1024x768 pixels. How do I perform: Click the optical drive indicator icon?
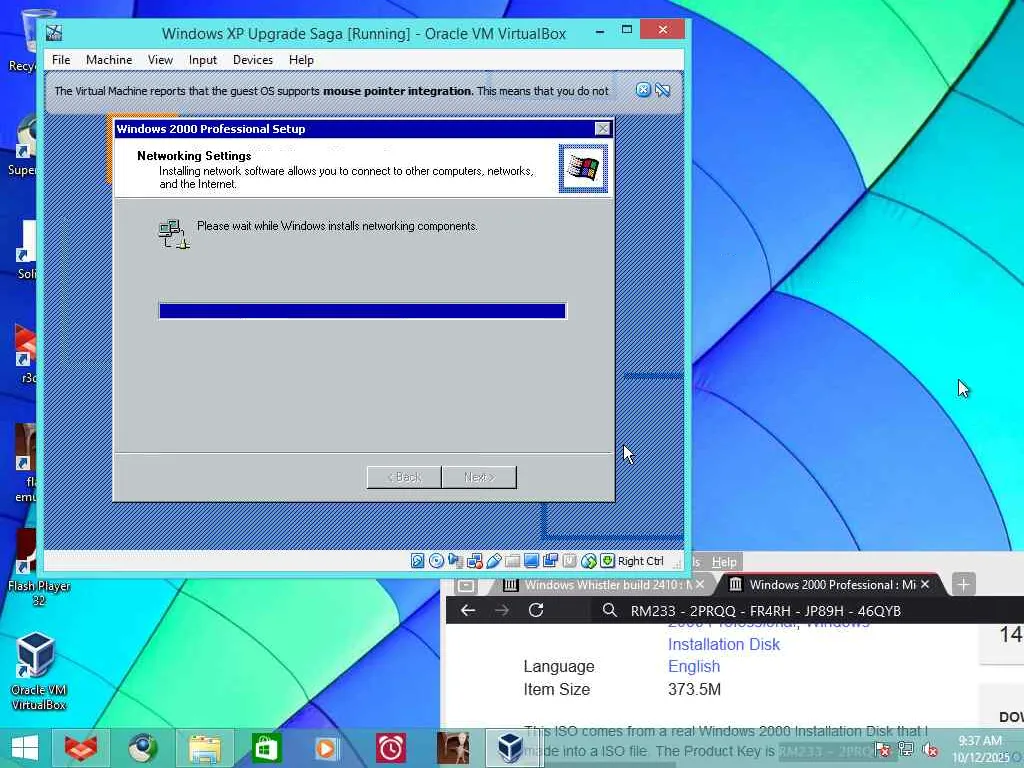[436, 560]
